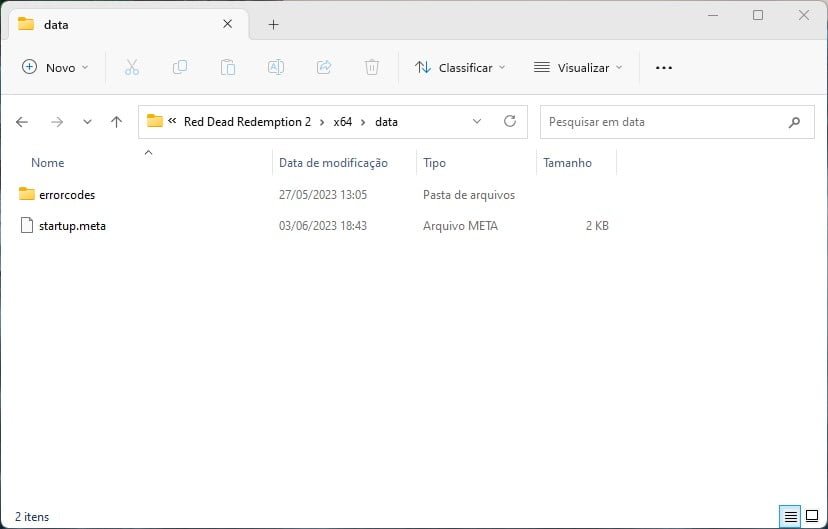The image size is (828, 529).
Task: Open the Visualizar view menu
Action: [578, 68]
